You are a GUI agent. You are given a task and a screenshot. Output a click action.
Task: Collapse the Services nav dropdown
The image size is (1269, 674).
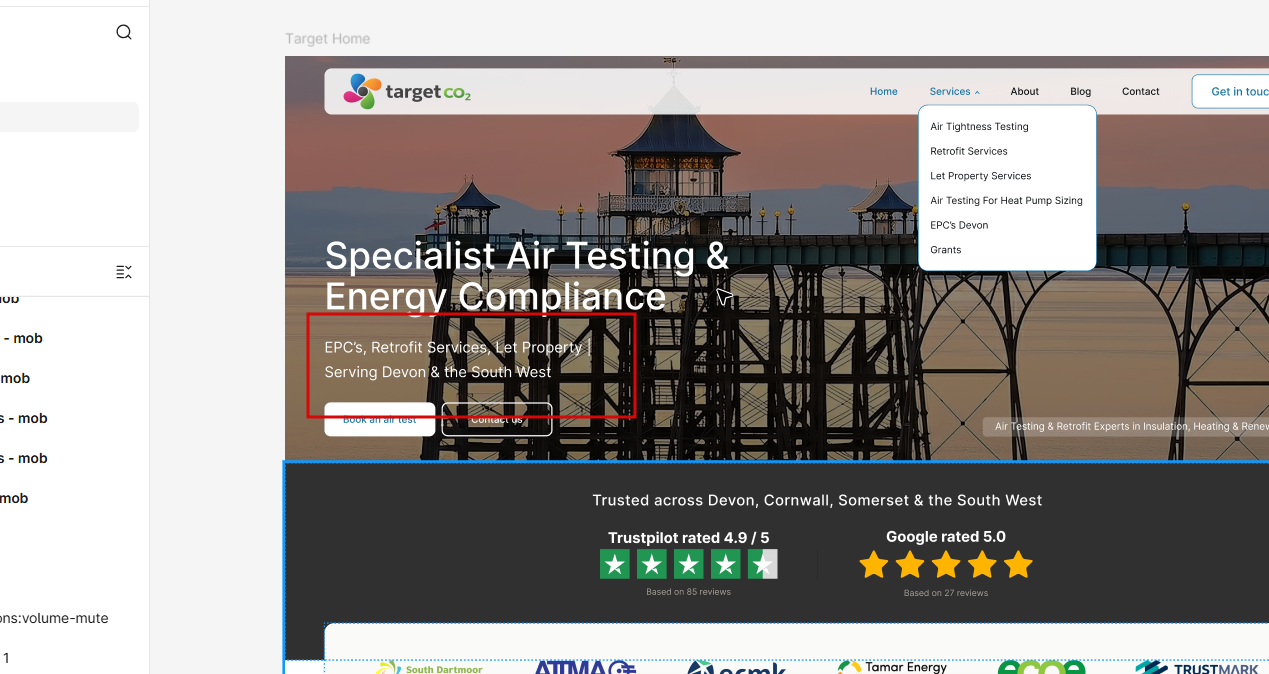954,91
